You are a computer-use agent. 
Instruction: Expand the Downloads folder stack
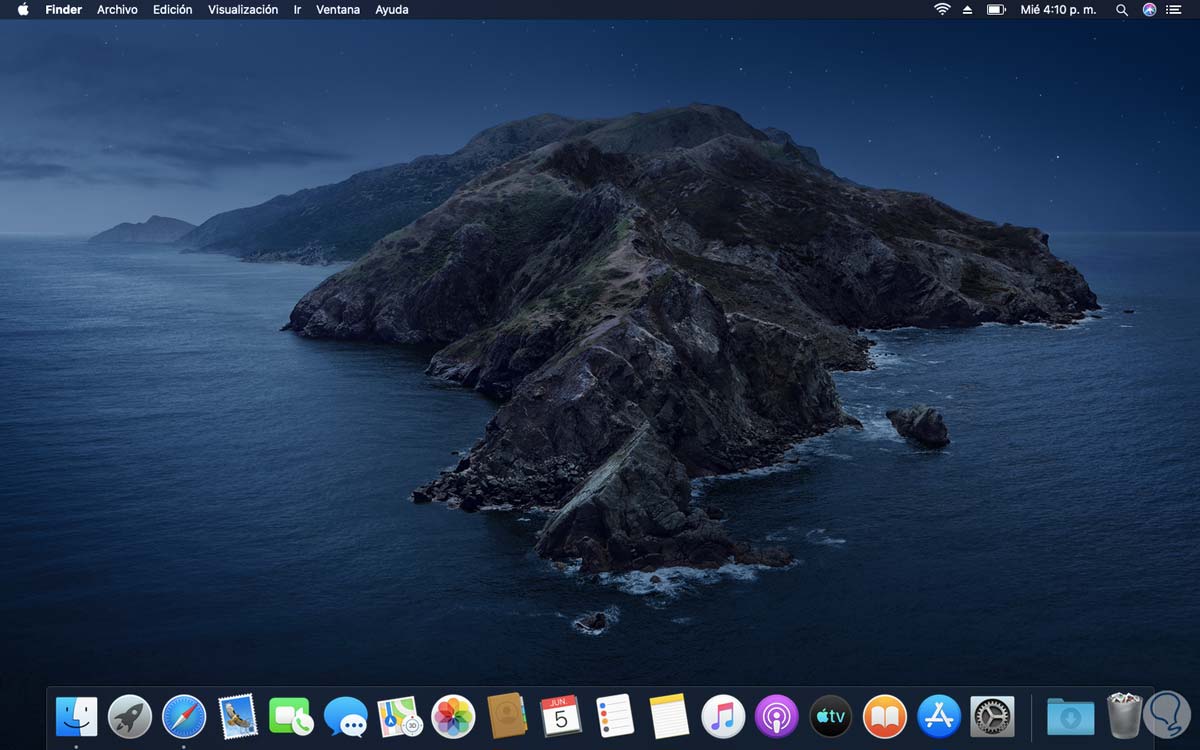pyautogui.click(x=1070, y=717)
